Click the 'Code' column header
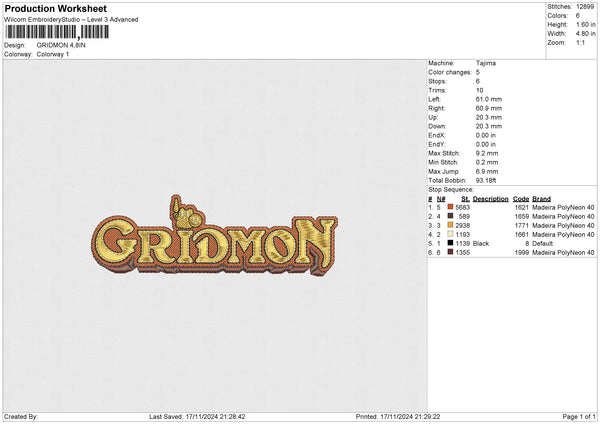The image size is (600, 424). pyautogui.click(x=521, y=199)
